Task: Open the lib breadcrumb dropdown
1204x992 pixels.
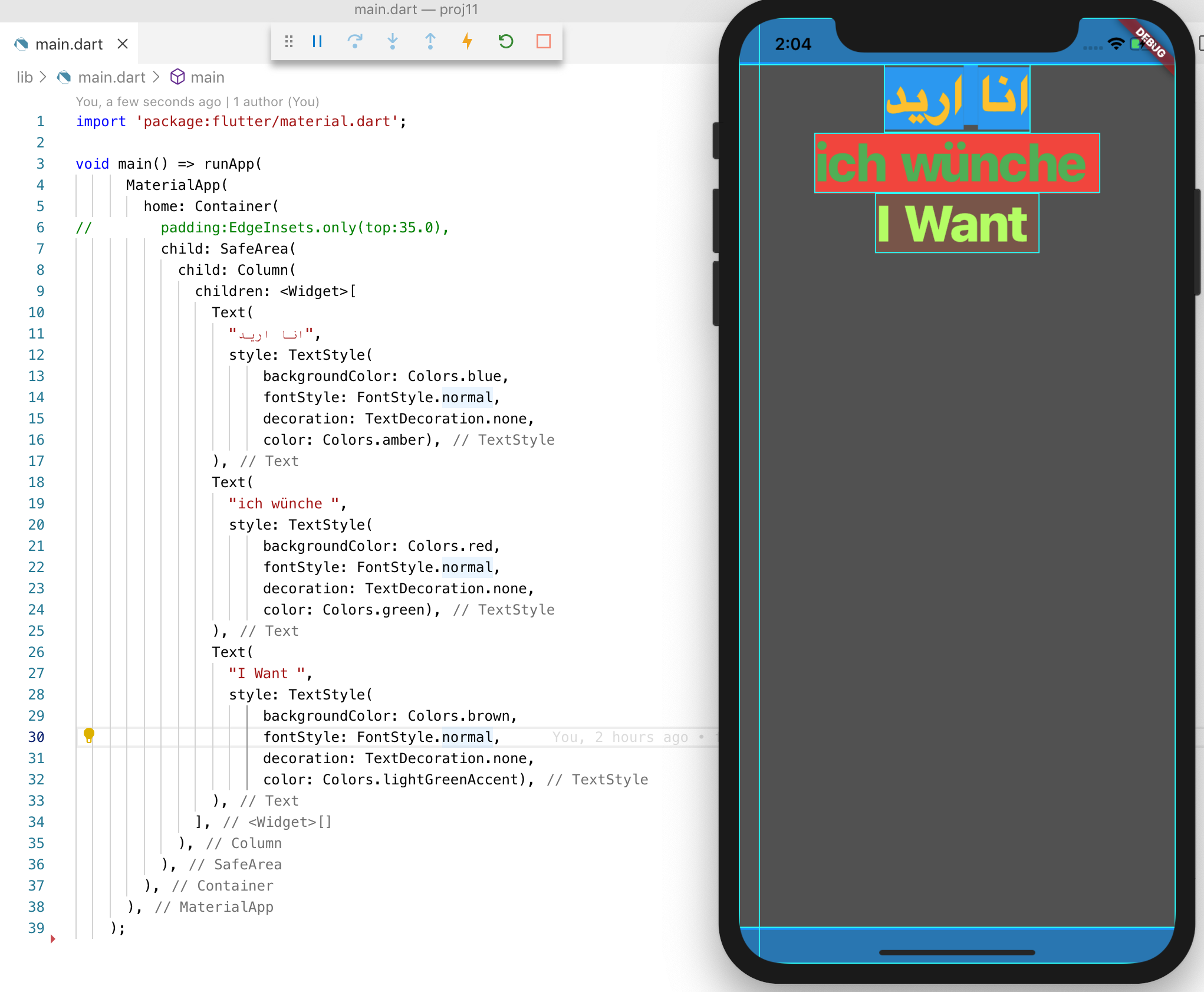Action: coord(24,77)
